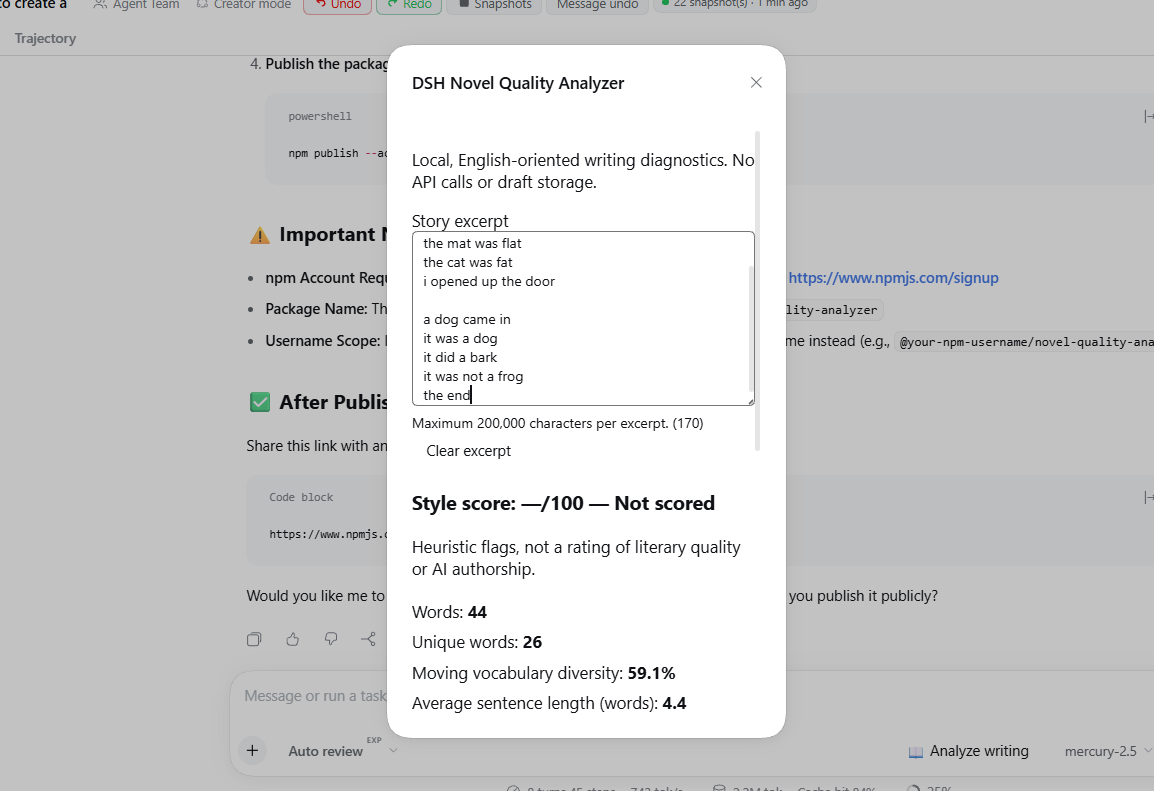Click the 'Style score: —/100 — Not scored' heading
The height and width of the screenshot is (791, 1154).
[x=563, y=503]
